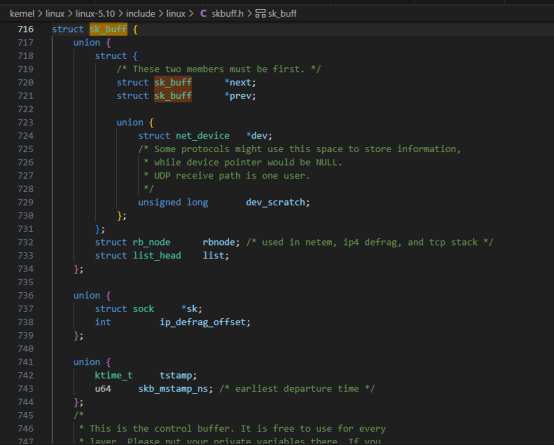Click the 'union' keyword on line 741

click(x=87, y=362)
